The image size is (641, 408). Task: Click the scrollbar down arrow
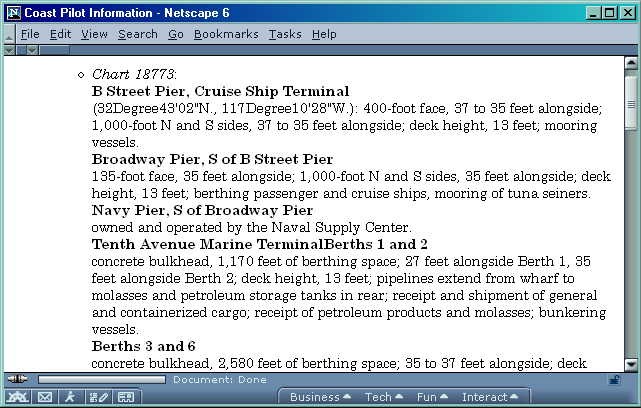coord(631,363)
